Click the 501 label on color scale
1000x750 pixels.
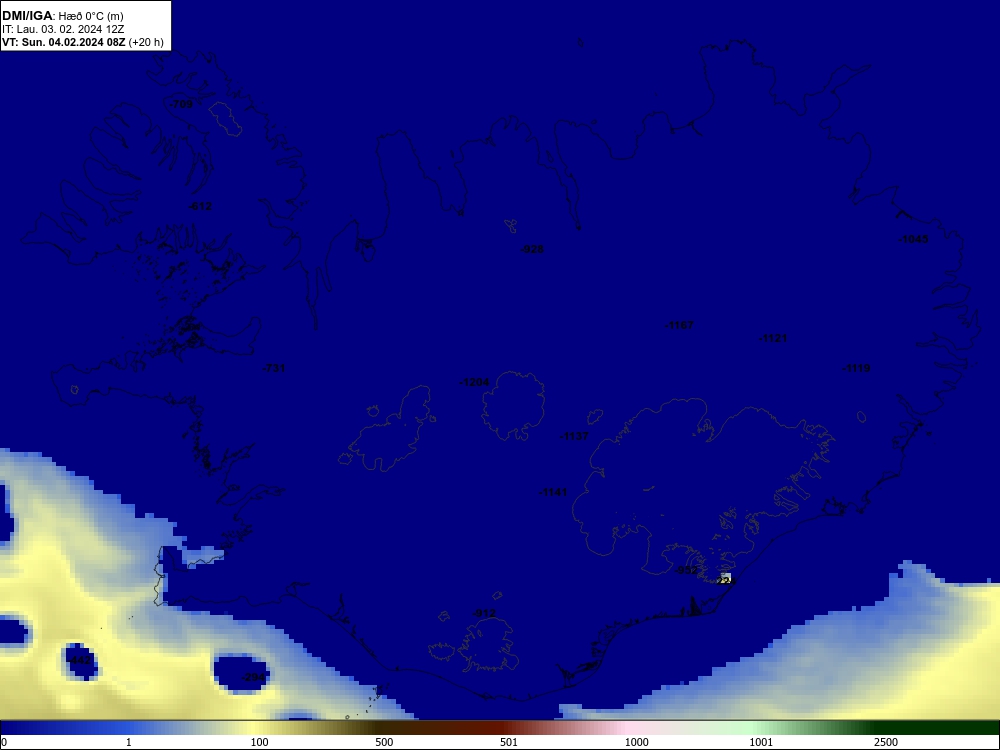(x=509, y=742)
